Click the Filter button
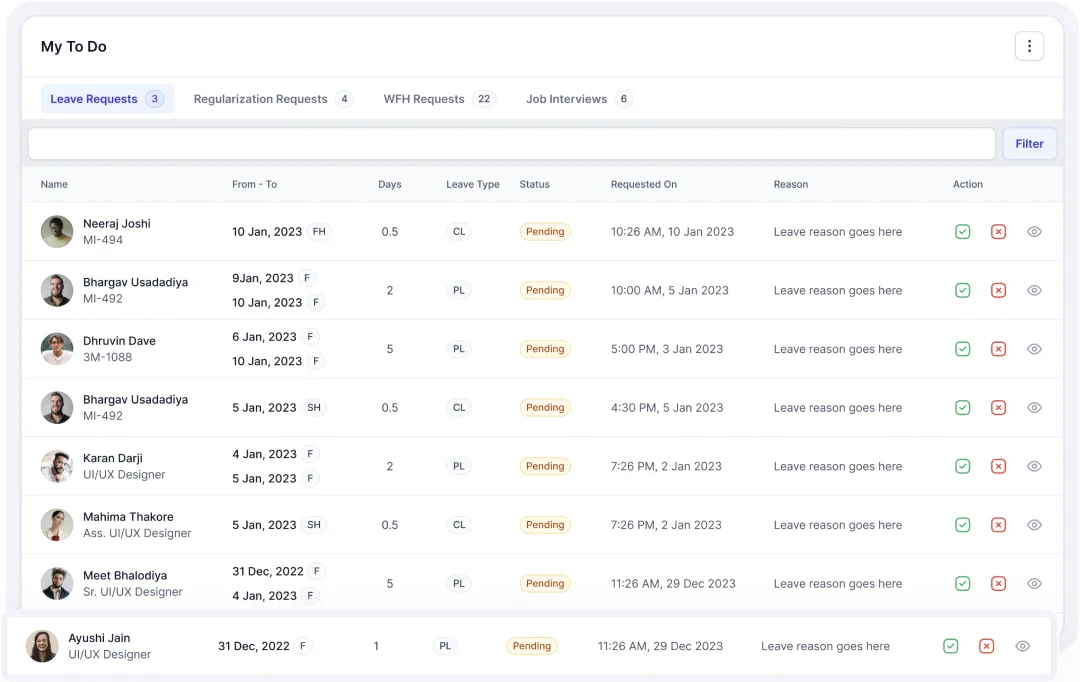1080x682 pixels. click(x=1029, y=144)
